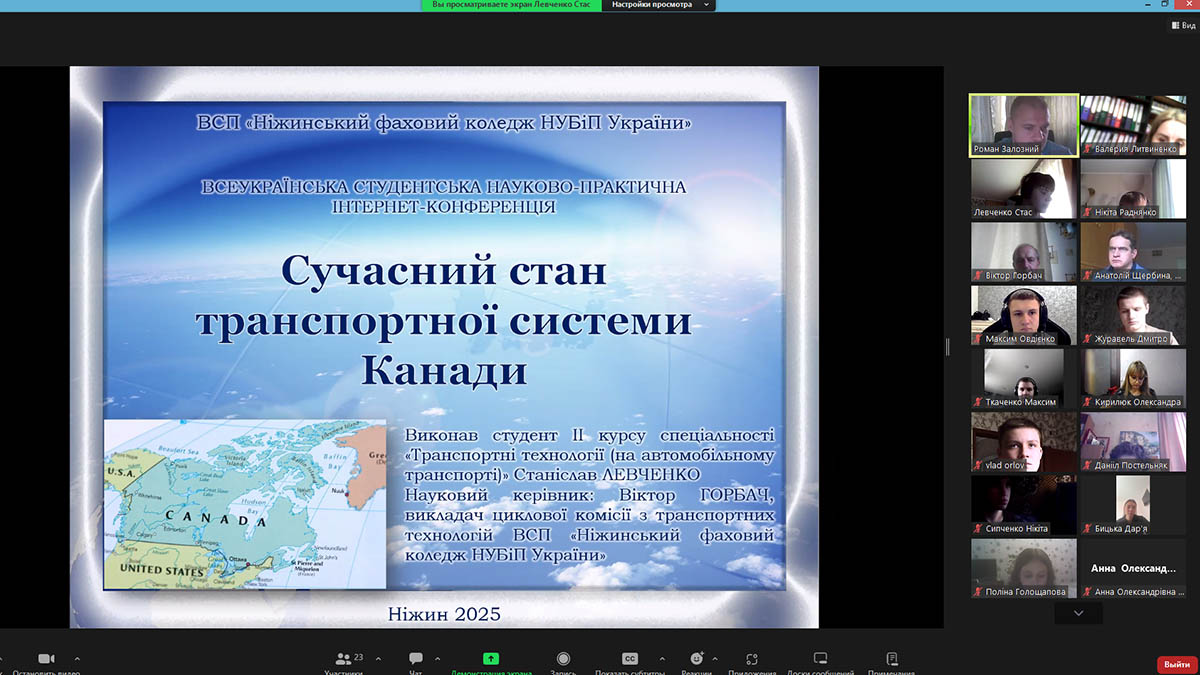
Task: Click the green Share Screen icon
Action: 491,659
